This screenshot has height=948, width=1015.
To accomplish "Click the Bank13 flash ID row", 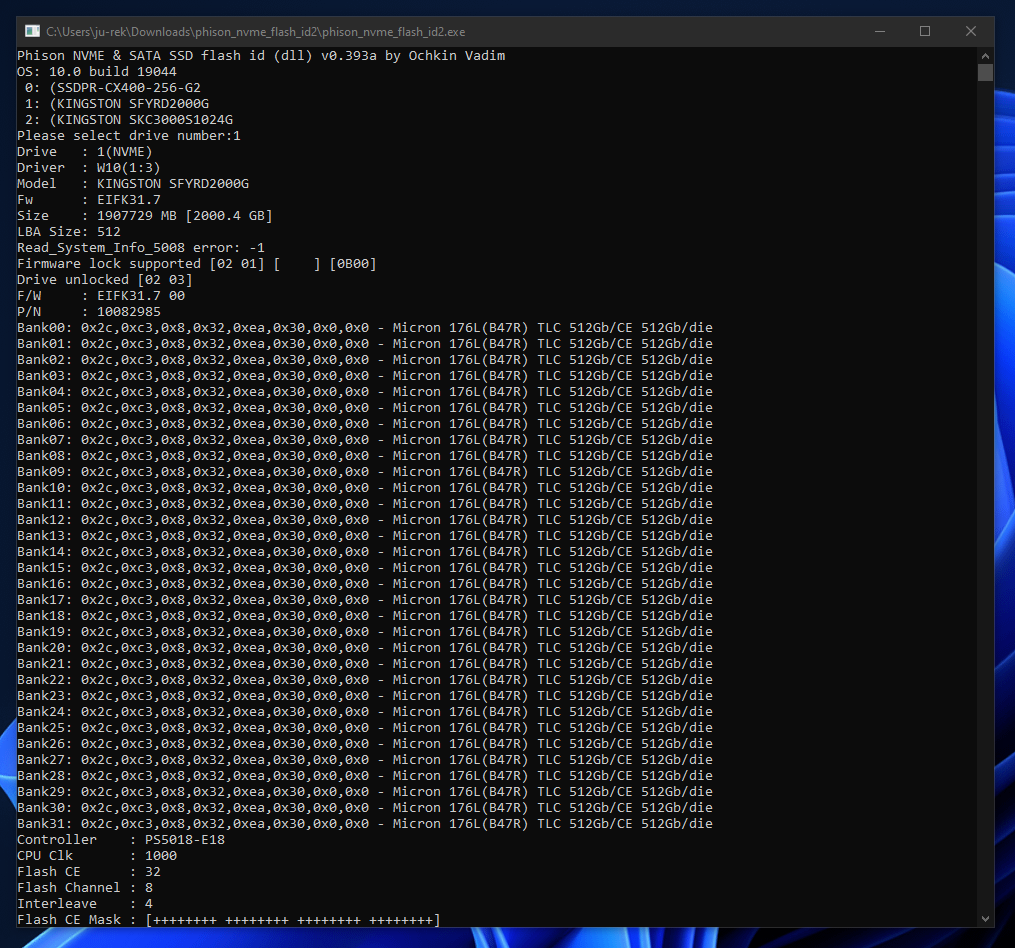I will click(x=364, y=536).
